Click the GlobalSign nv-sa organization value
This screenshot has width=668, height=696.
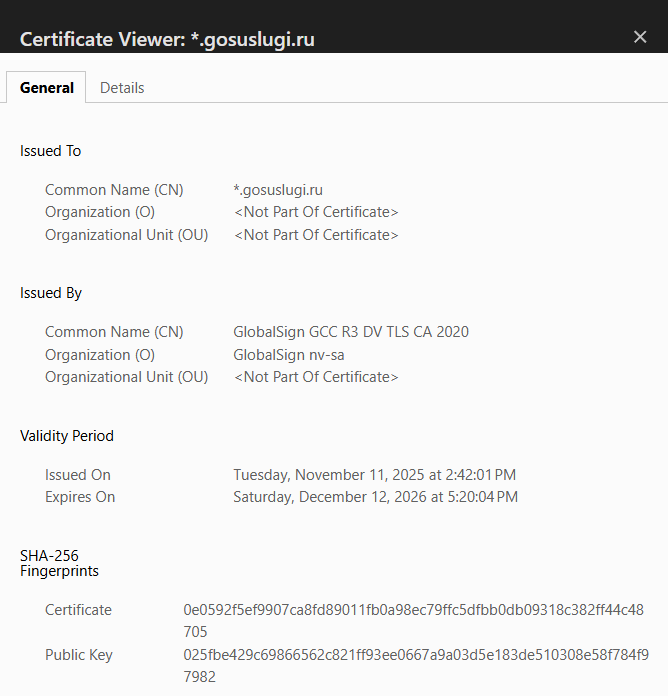coord(289,355)
